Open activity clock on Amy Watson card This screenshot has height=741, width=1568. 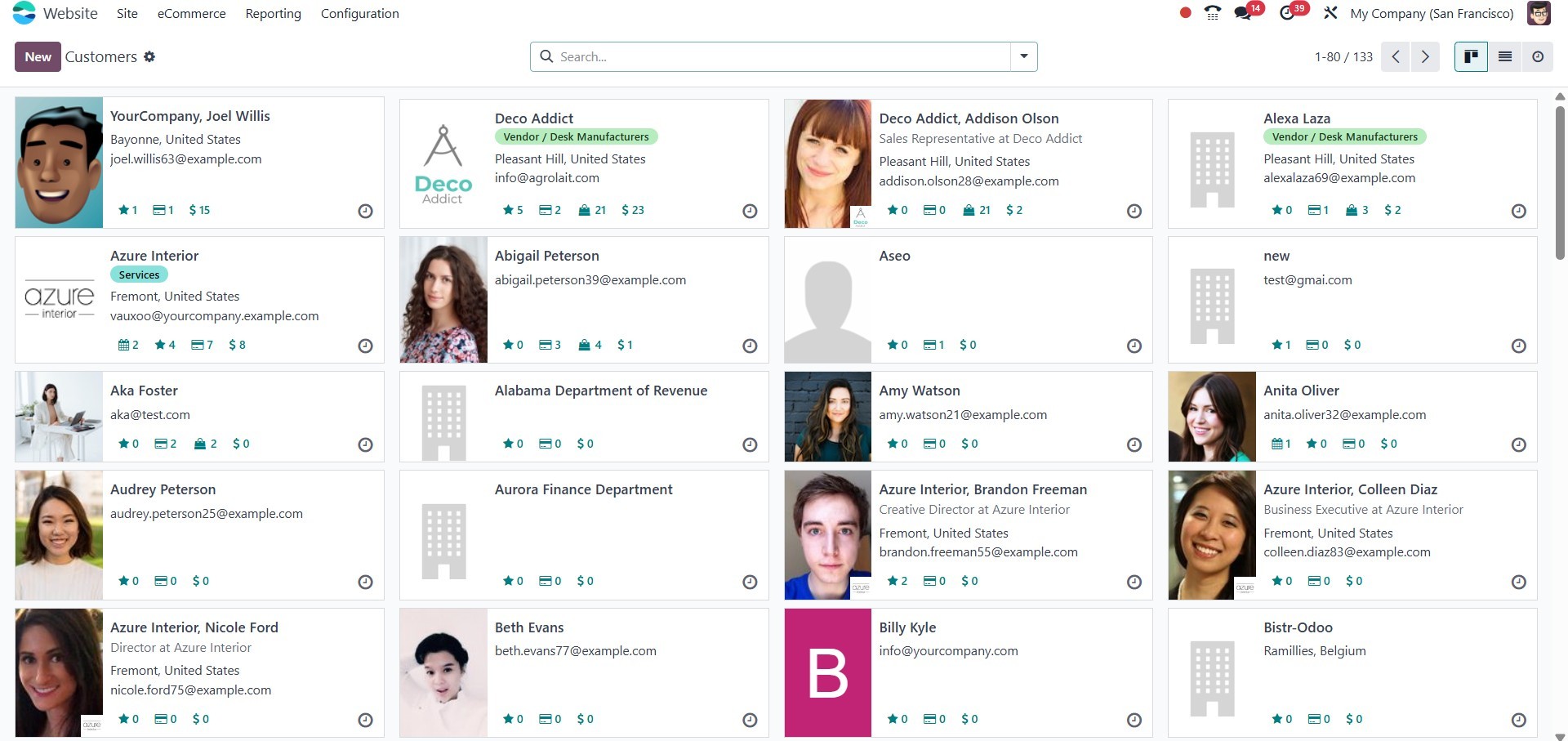point(1134,445)
